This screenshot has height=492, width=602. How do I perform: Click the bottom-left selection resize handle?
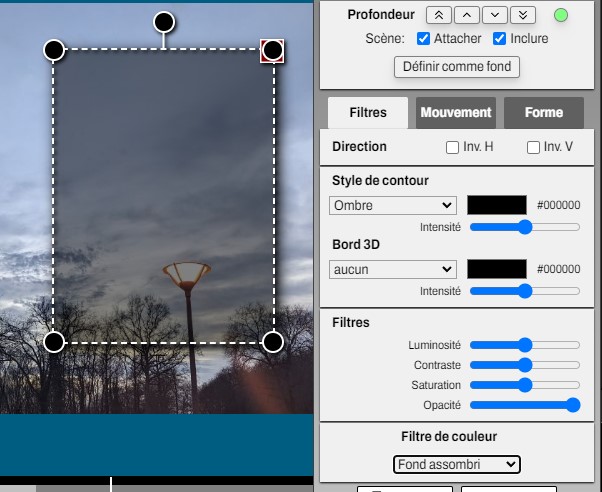(x=54, y=342)
